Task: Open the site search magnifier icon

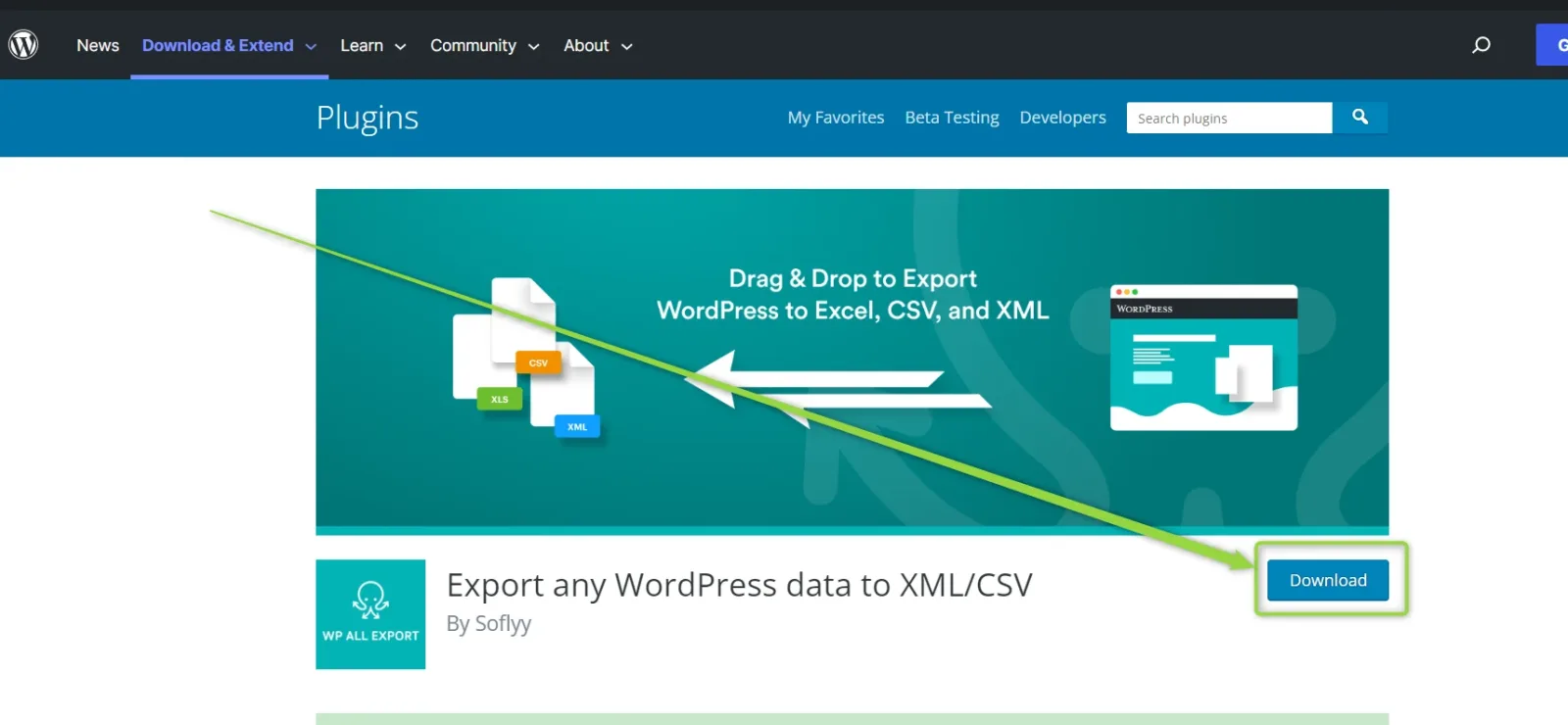Action: 1481,45
